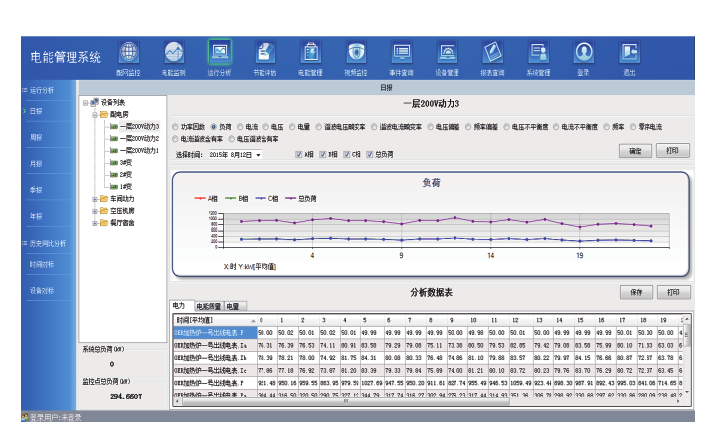Select the 电流 radio button

coord(242,127)
